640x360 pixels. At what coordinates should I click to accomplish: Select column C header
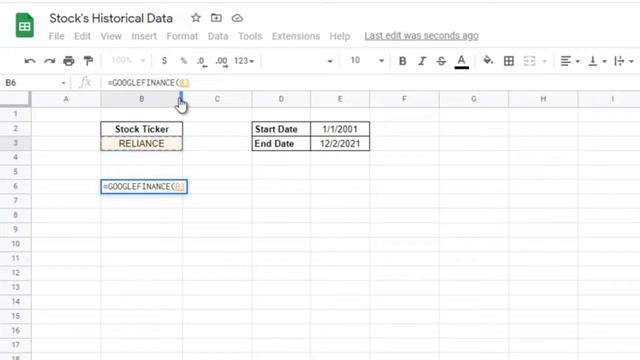[217, 99]
